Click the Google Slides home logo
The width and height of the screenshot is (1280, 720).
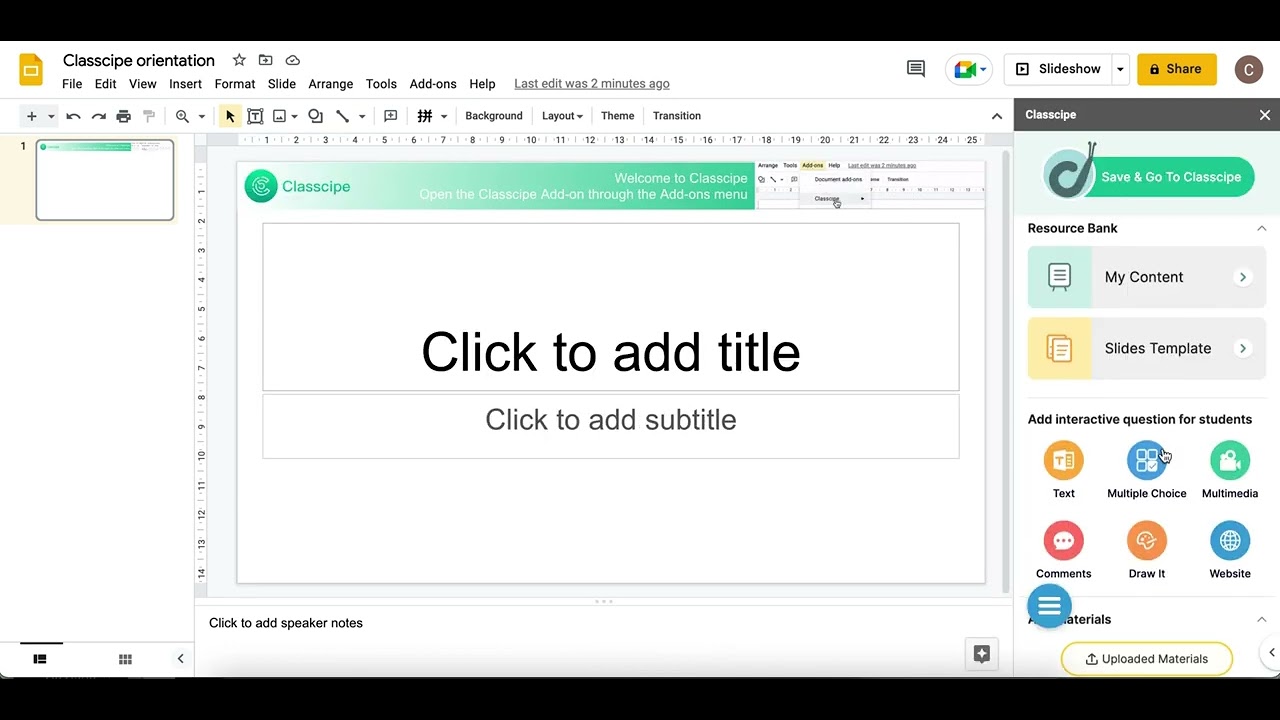pyautogui.click(x=31, y=69)
